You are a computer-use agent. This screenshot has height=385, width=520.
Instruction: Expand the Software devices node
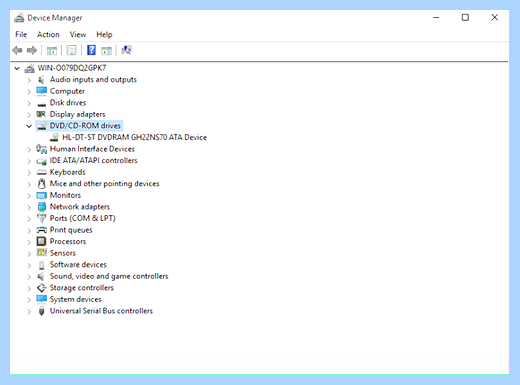(x=29, y=265)
